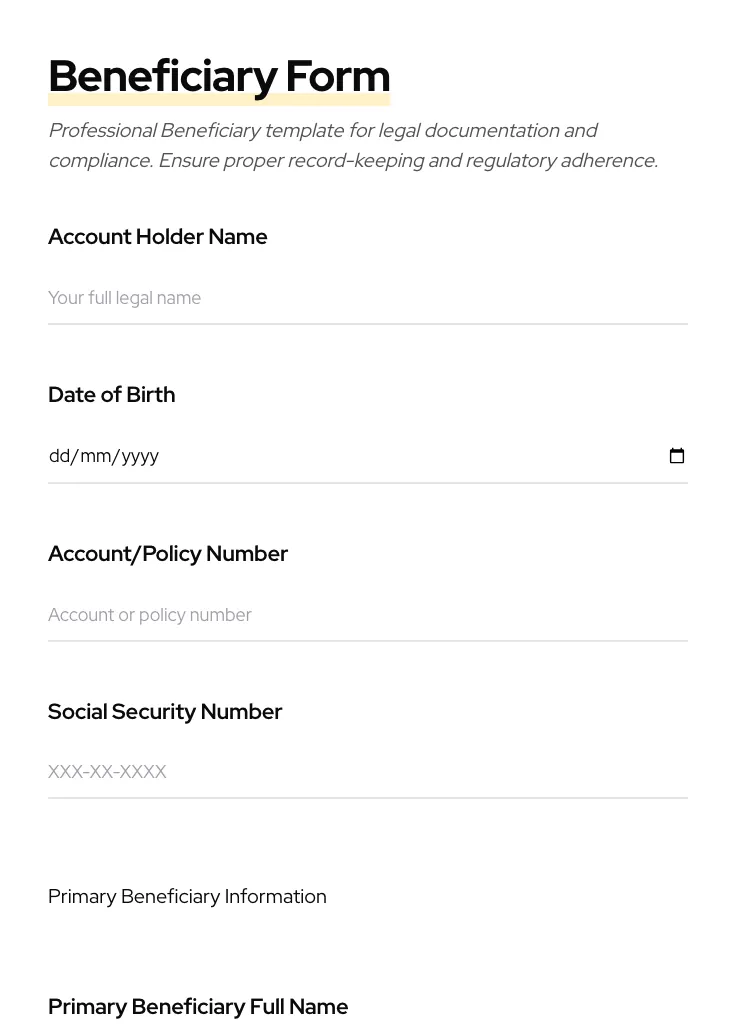The width and height of the screenshot is (736, 1024).
Task: Click Primary Beneficiary Information section heading
Action: (x=187, y=896)
